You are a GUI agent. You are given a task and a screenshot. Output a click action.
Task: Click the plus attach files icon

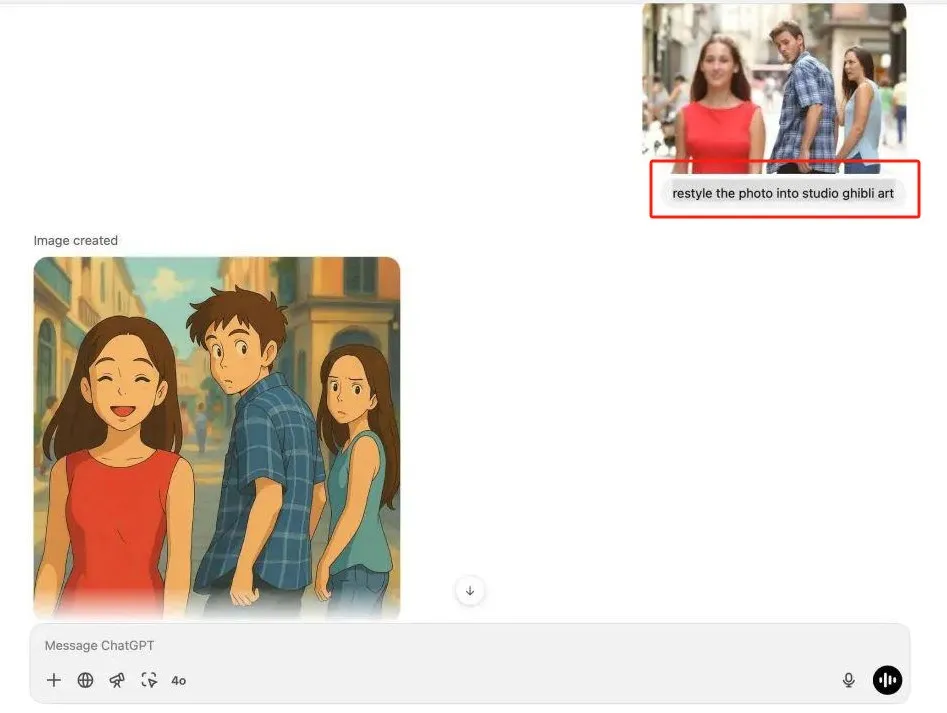[54, 680]
